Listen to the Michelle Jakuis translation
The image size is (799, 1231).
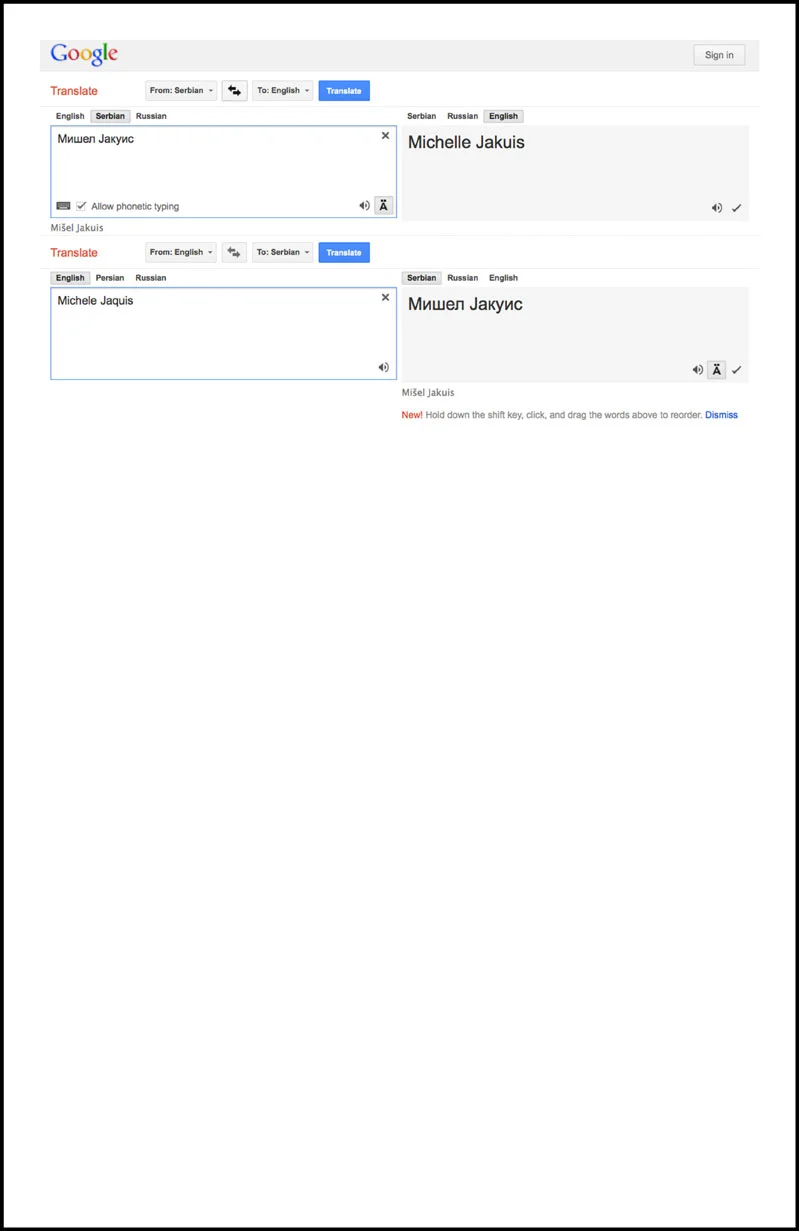(716, 208)
